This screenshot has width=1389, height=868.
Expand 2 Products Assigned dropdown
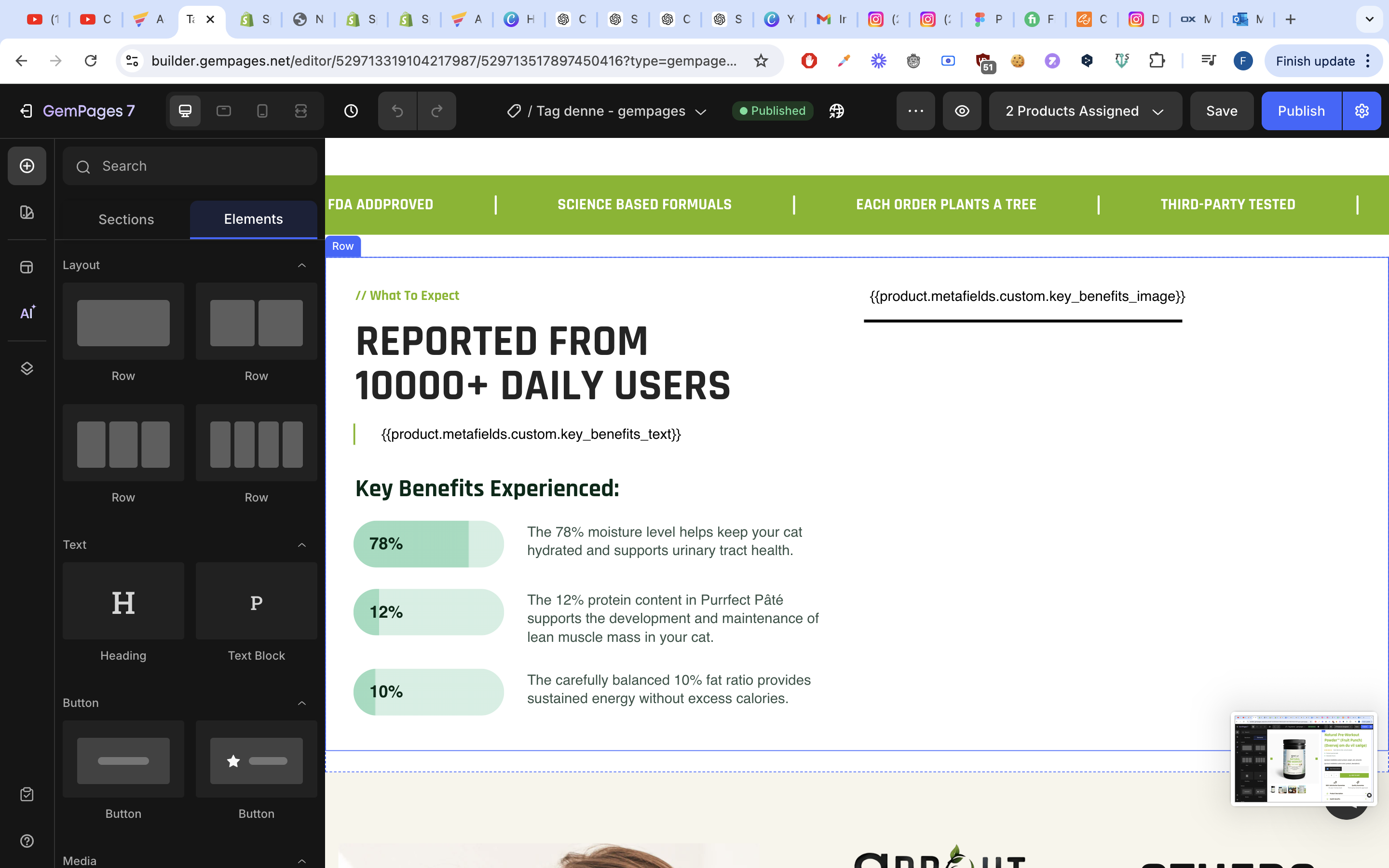coord(1085,111)
